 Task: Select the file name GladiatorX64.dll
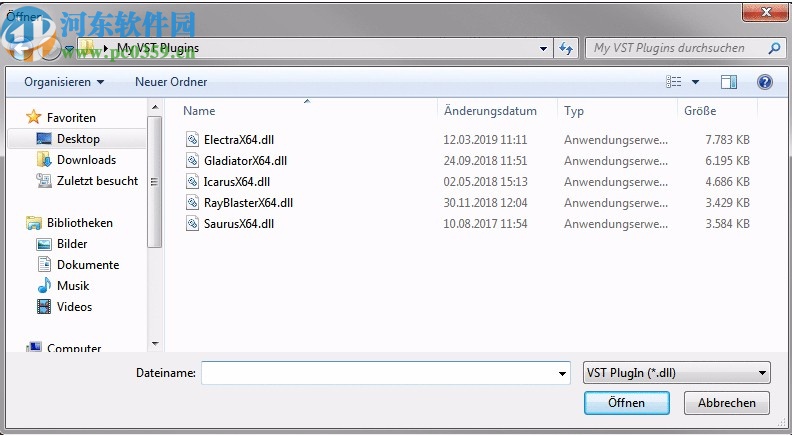pyautogui.click(x=245, y=161)
